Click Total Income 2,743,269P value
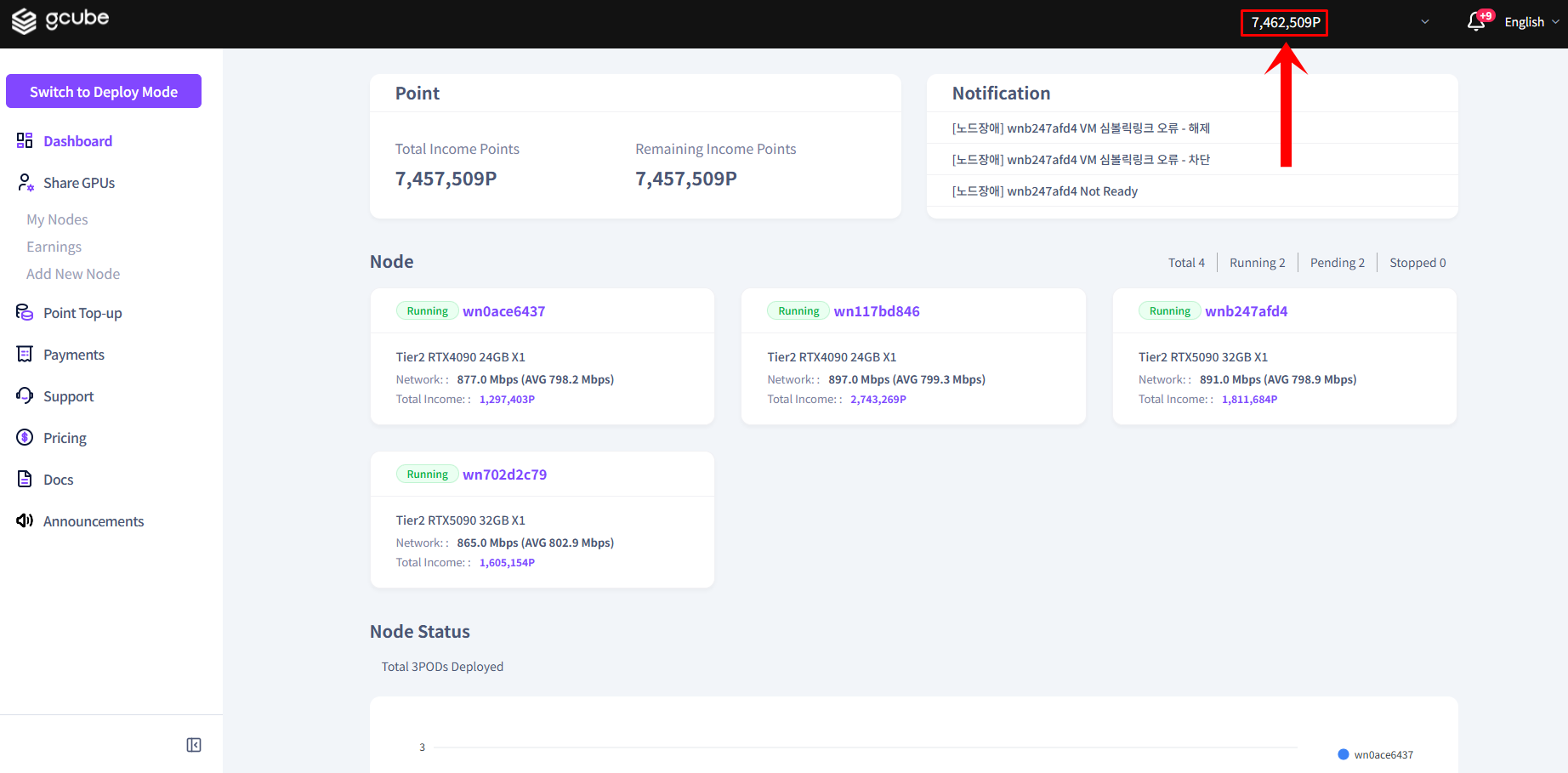 pos(878,399)
